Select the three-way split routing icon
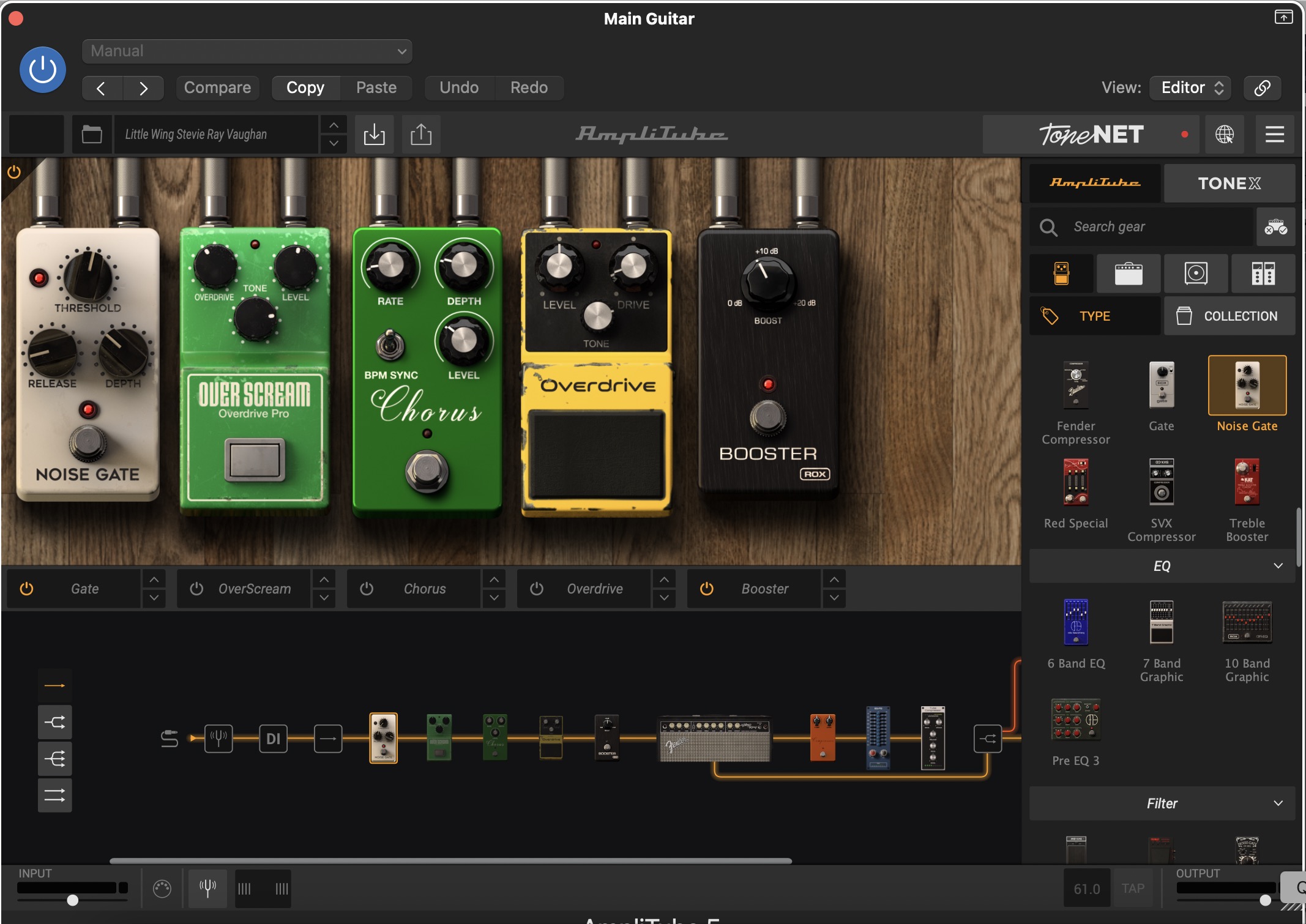The image size is (1306, 924). (x=55, y=759)
